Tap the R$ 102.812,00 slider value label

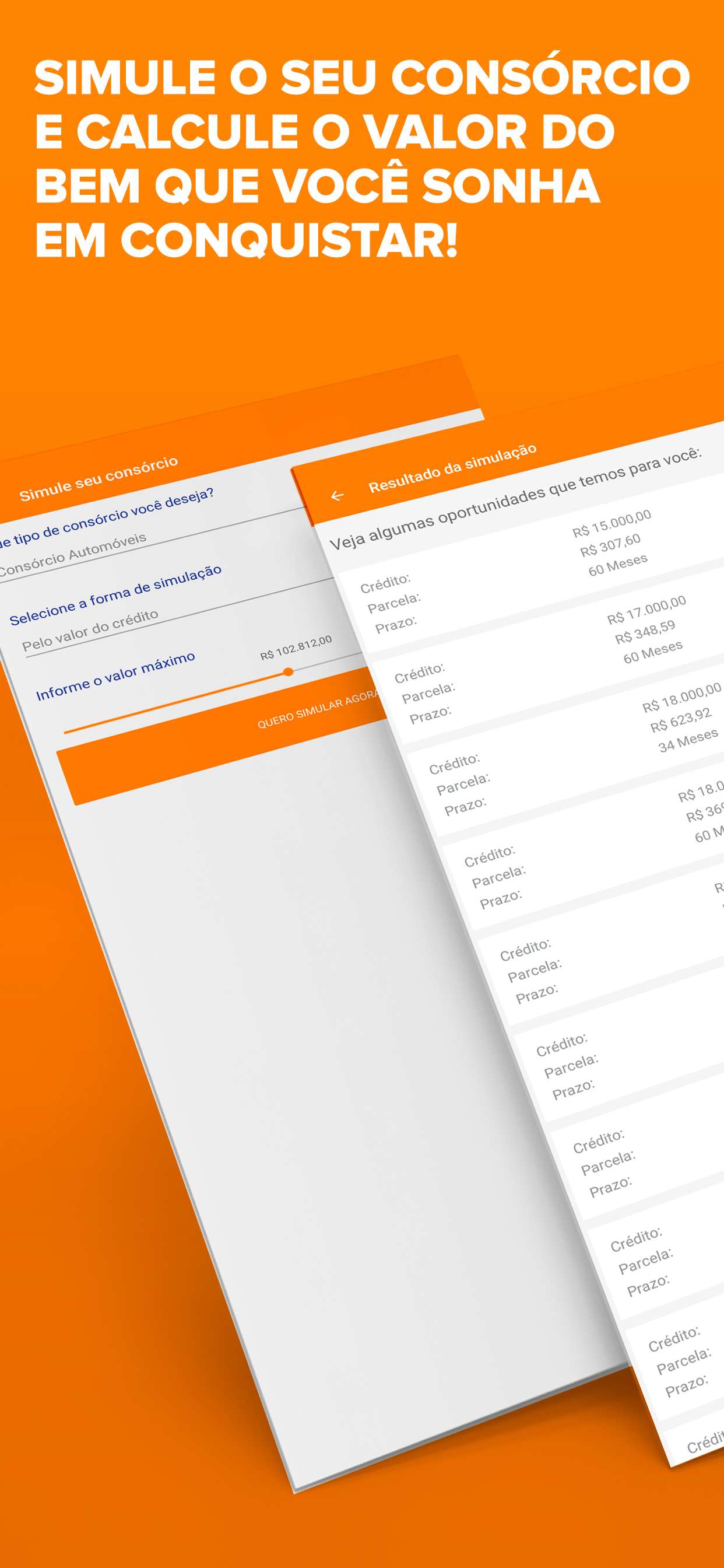click(296, 647)
